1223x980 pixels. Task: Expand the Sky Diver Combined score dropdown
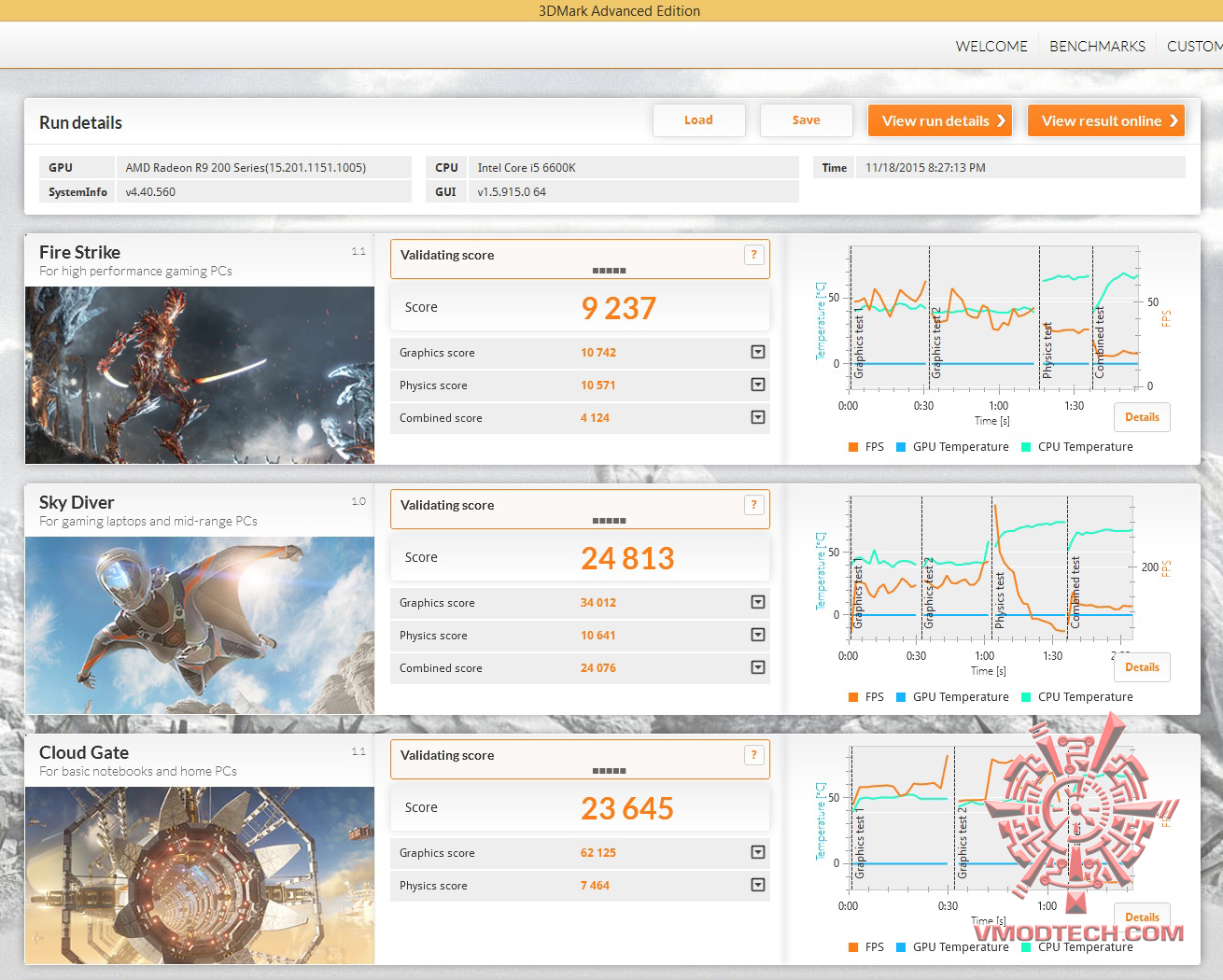(x=758, y=667)
